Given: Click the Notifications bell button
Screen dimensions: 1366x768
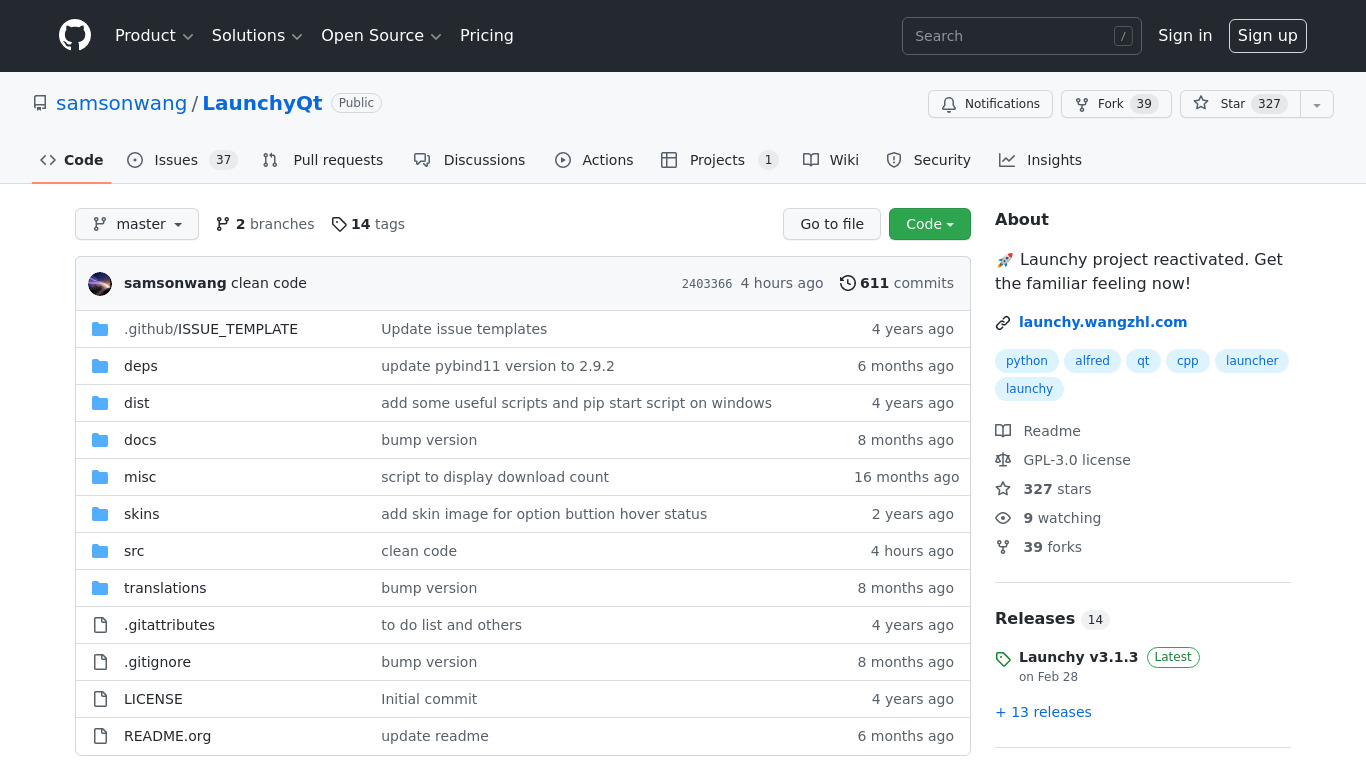Looking at the screenshot, I should 990,104.
